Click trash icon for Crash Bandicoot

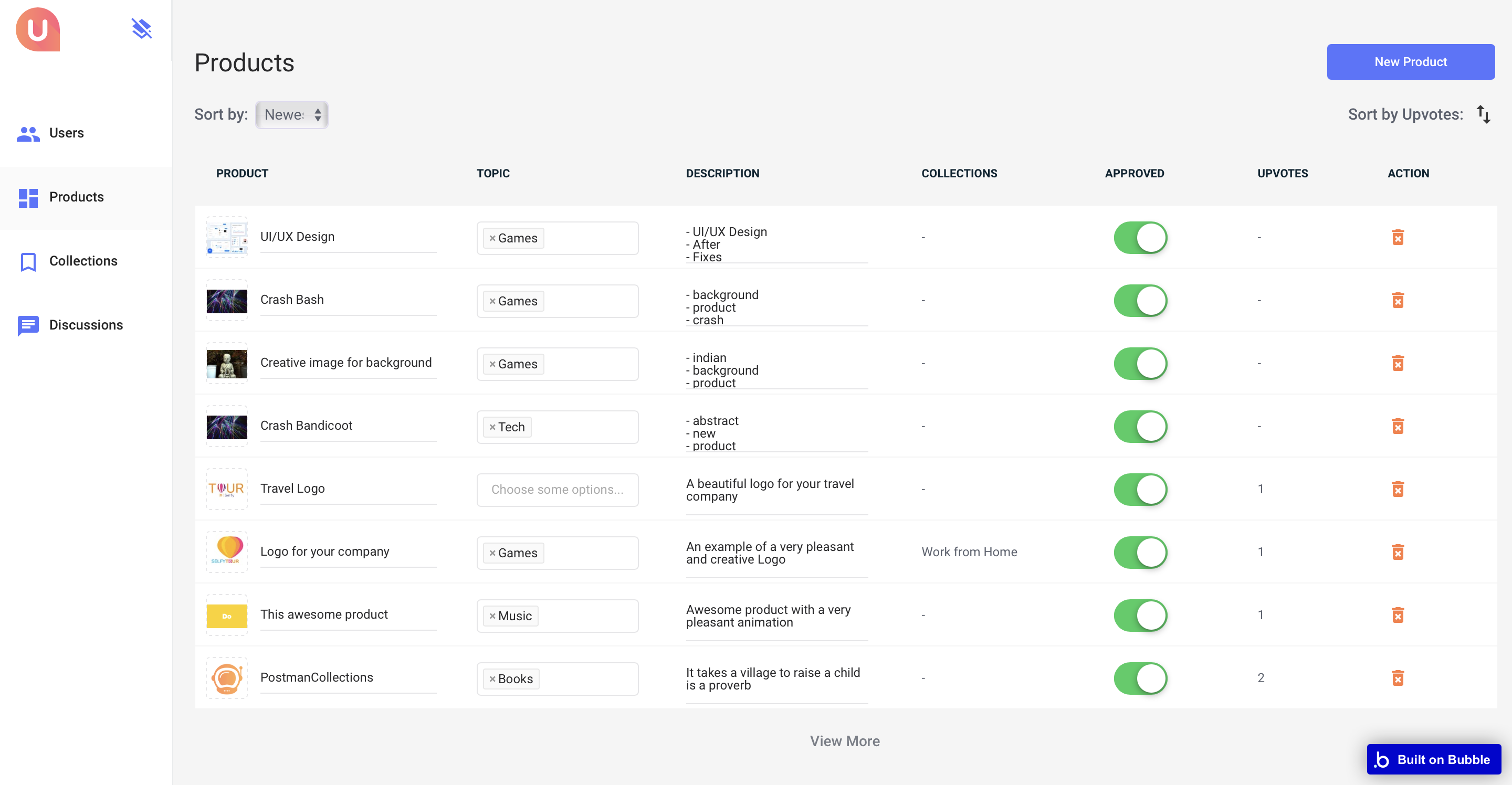(1398, 427)
